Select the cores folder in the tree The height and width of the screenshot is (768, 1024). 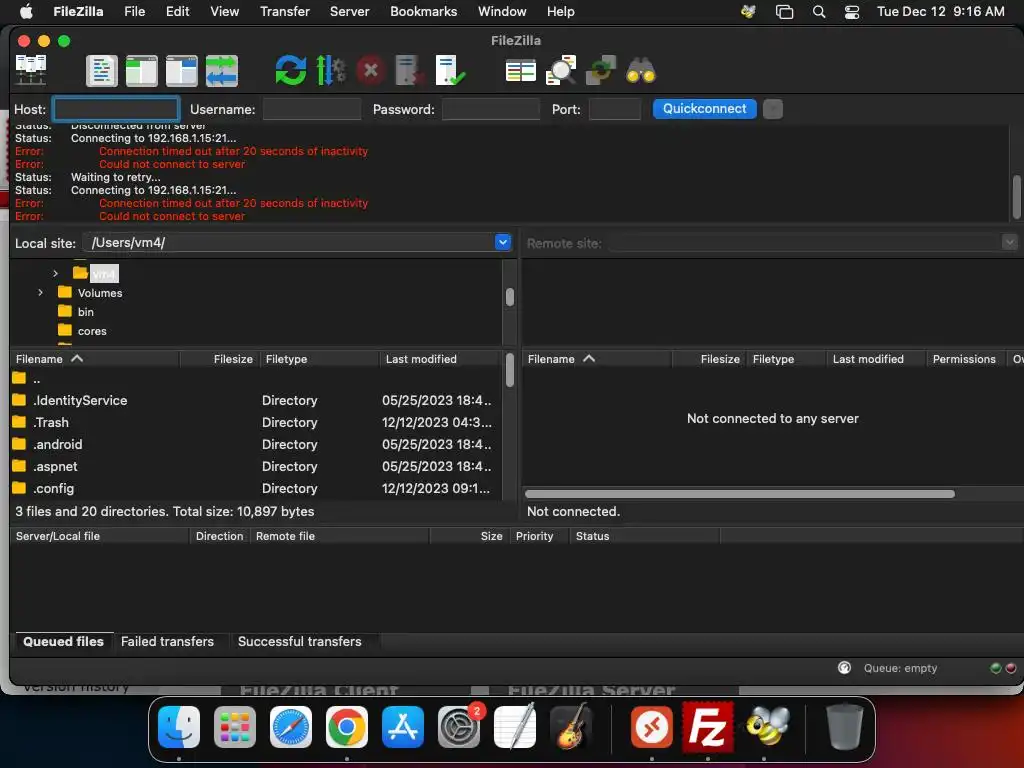pos(91,331)
